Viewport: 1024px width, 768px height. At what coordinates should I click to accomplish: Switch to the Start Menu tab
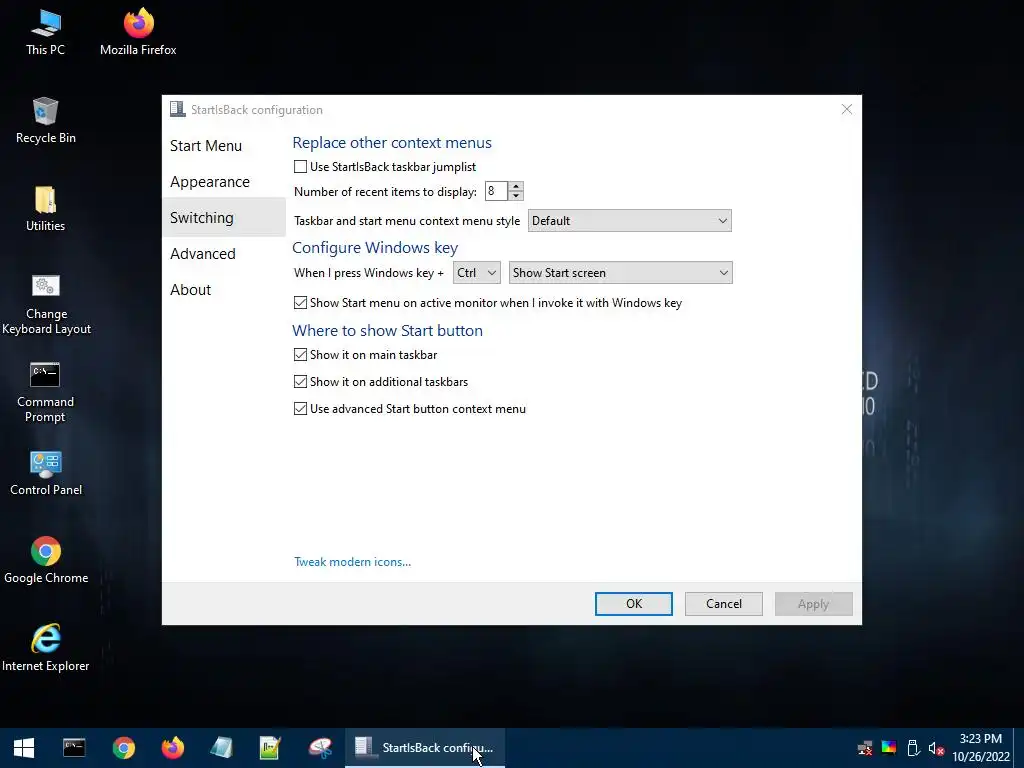206,146
